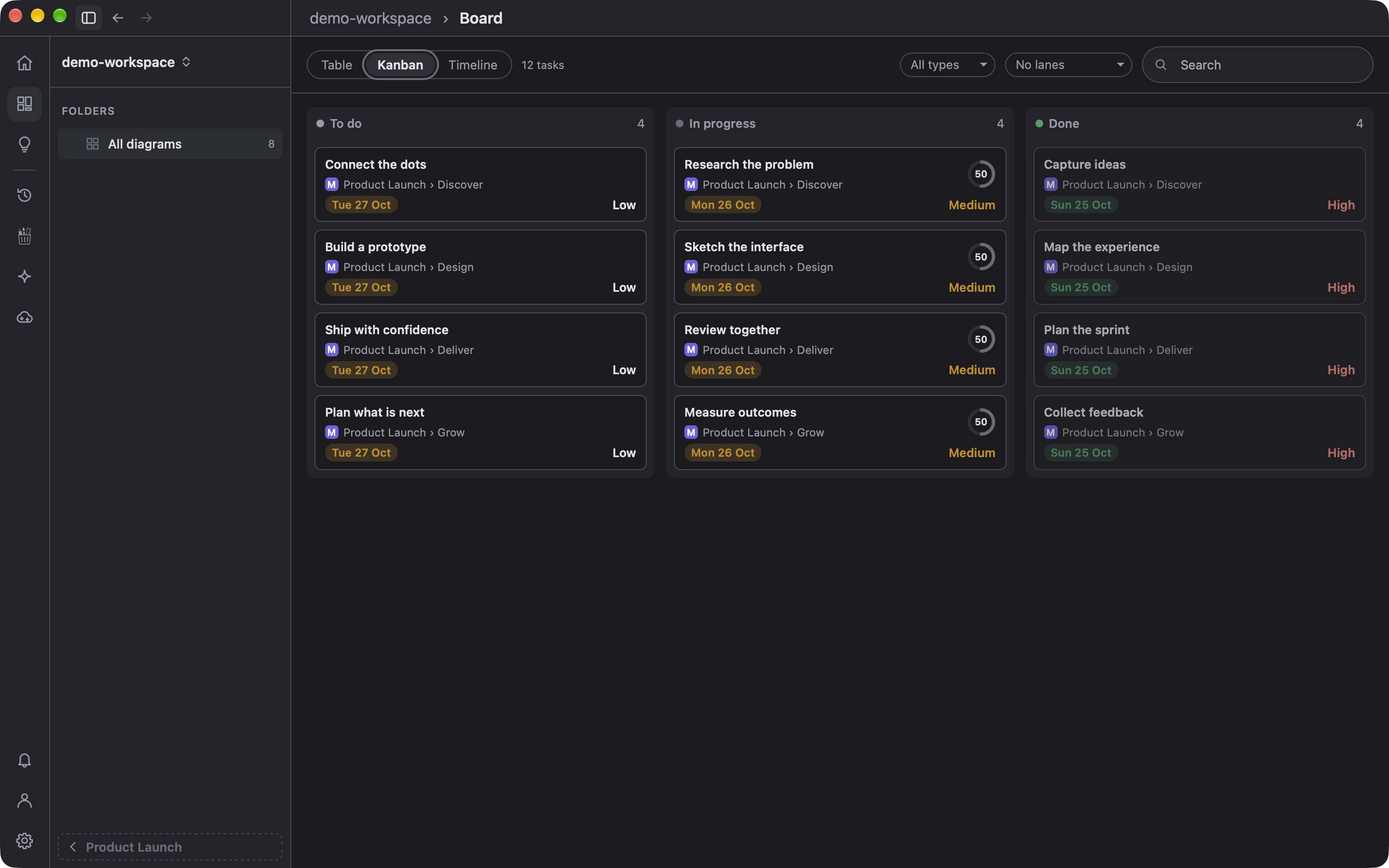Select All diagrams folder

[170, 144]
